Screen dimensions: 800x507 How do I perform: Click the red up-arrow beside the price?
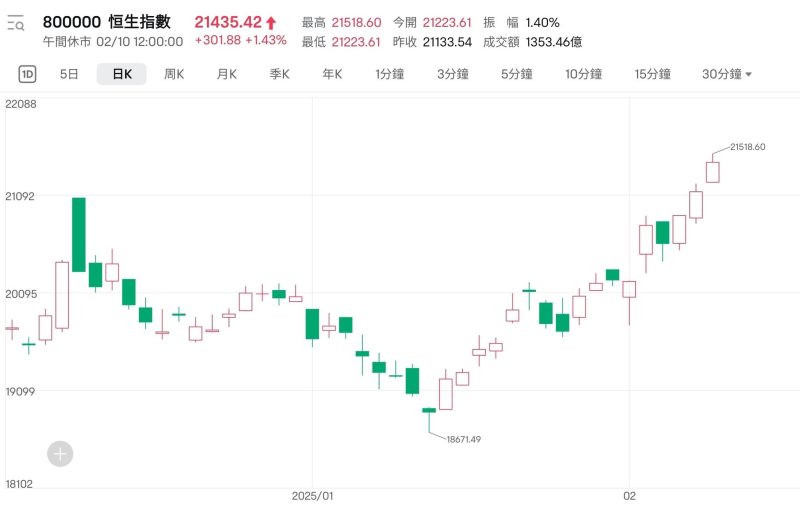[x=270, y=22]
